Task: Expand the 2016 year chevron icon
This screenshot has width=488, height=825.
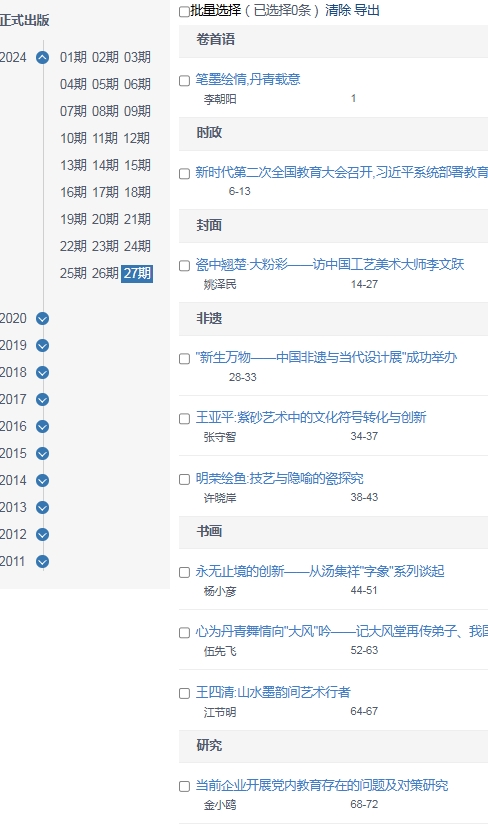Action: (43, 427)
